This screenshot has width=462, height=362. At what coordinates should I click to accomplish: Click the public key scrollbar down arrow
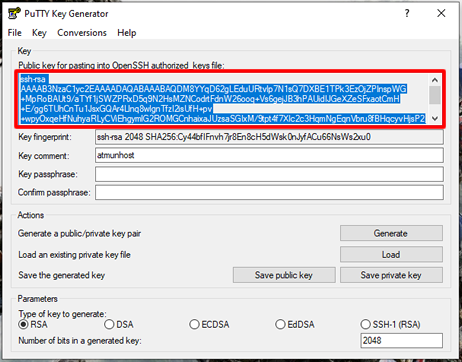435,118
